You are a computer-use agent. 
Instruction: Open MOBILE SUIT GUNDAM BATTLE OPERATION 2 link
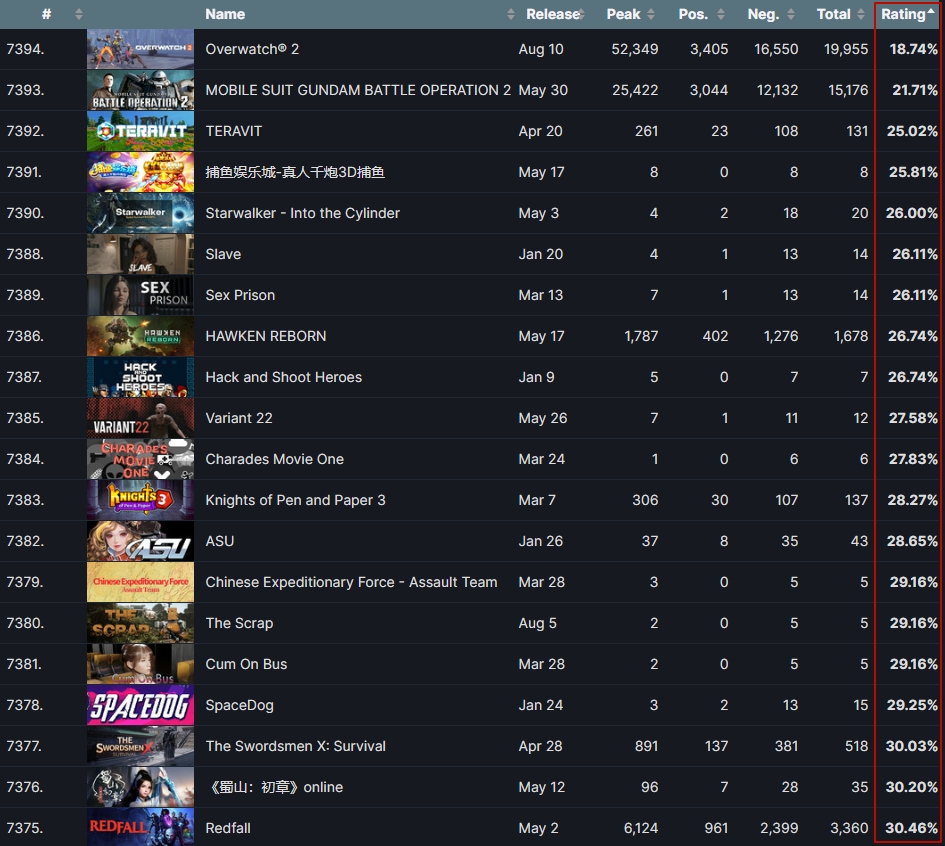(x=358, y=90)
